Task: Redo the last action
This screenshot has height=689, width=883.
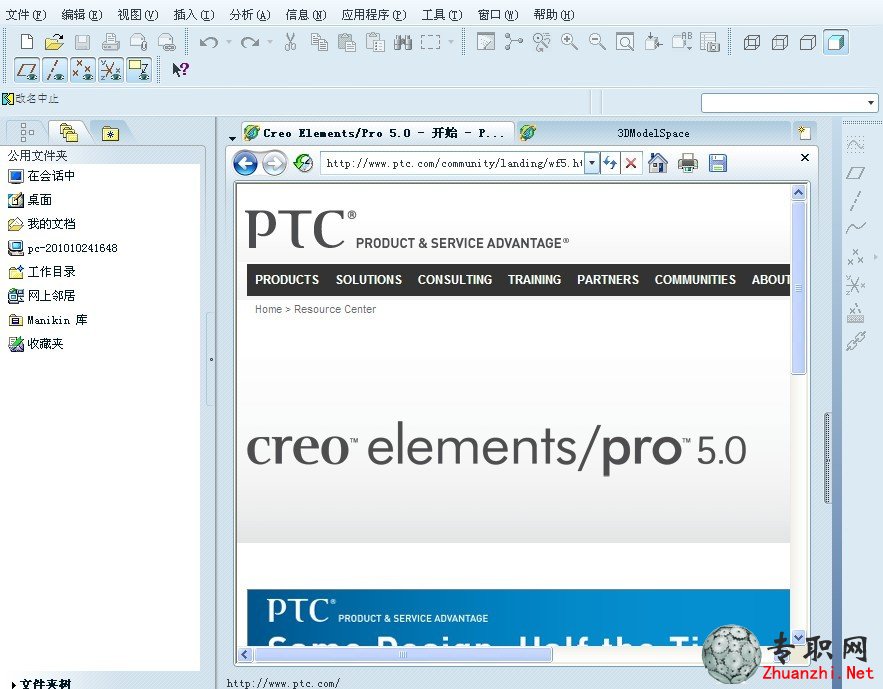Action: pos(250,42)
